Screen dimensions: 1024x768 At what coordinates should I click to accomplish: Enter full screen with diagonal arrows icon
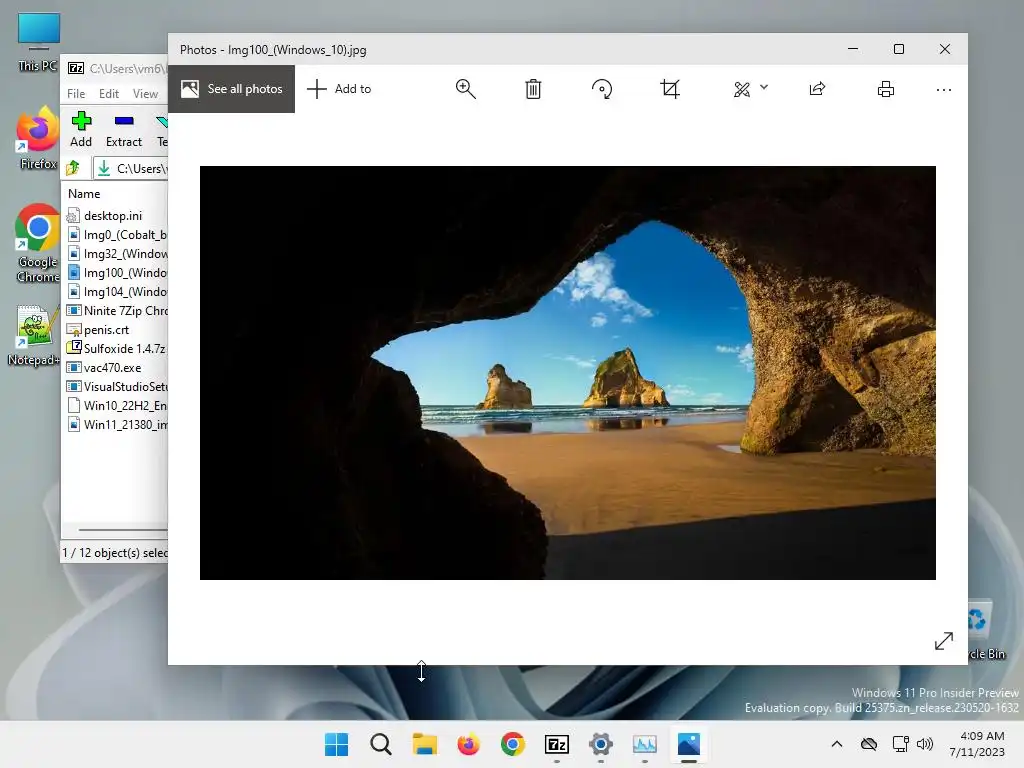click(944, 641)
